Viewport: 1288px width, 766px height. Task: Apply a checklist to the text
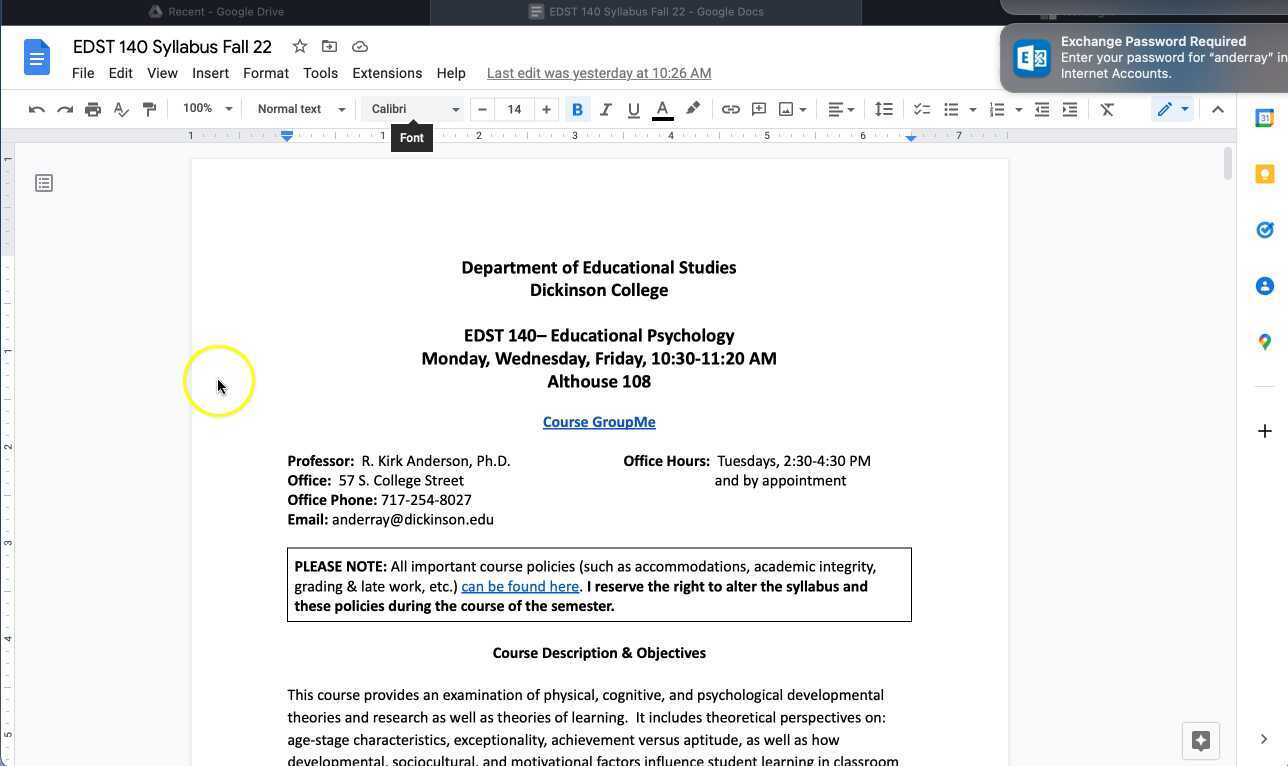point(921,109)
